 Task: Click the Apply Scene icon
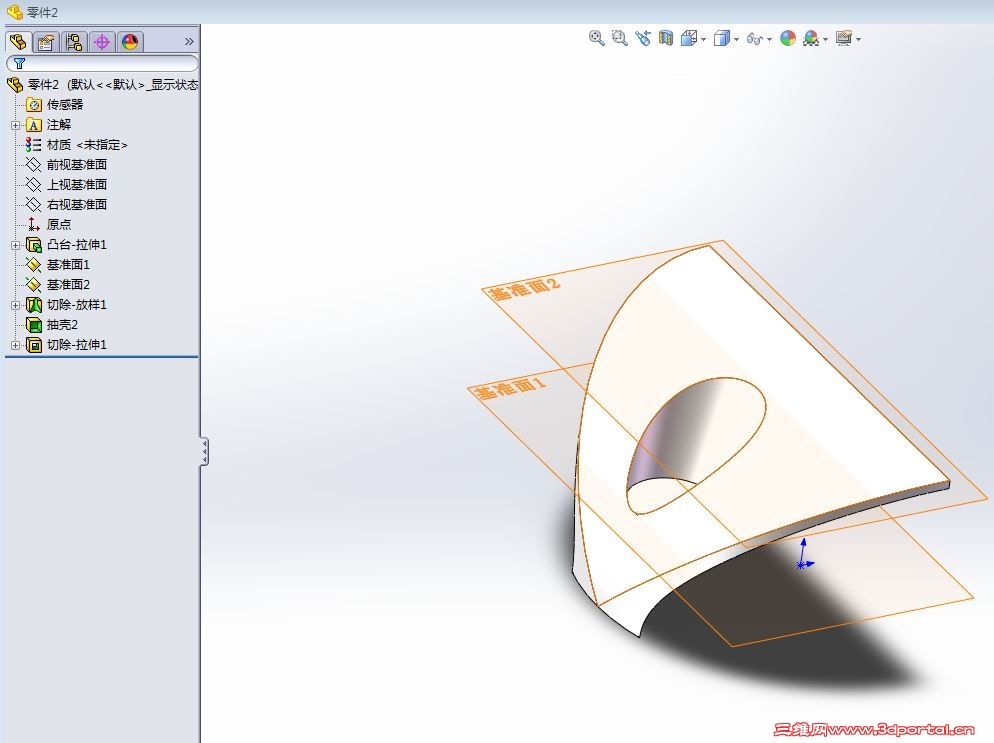tap(811, 39)
